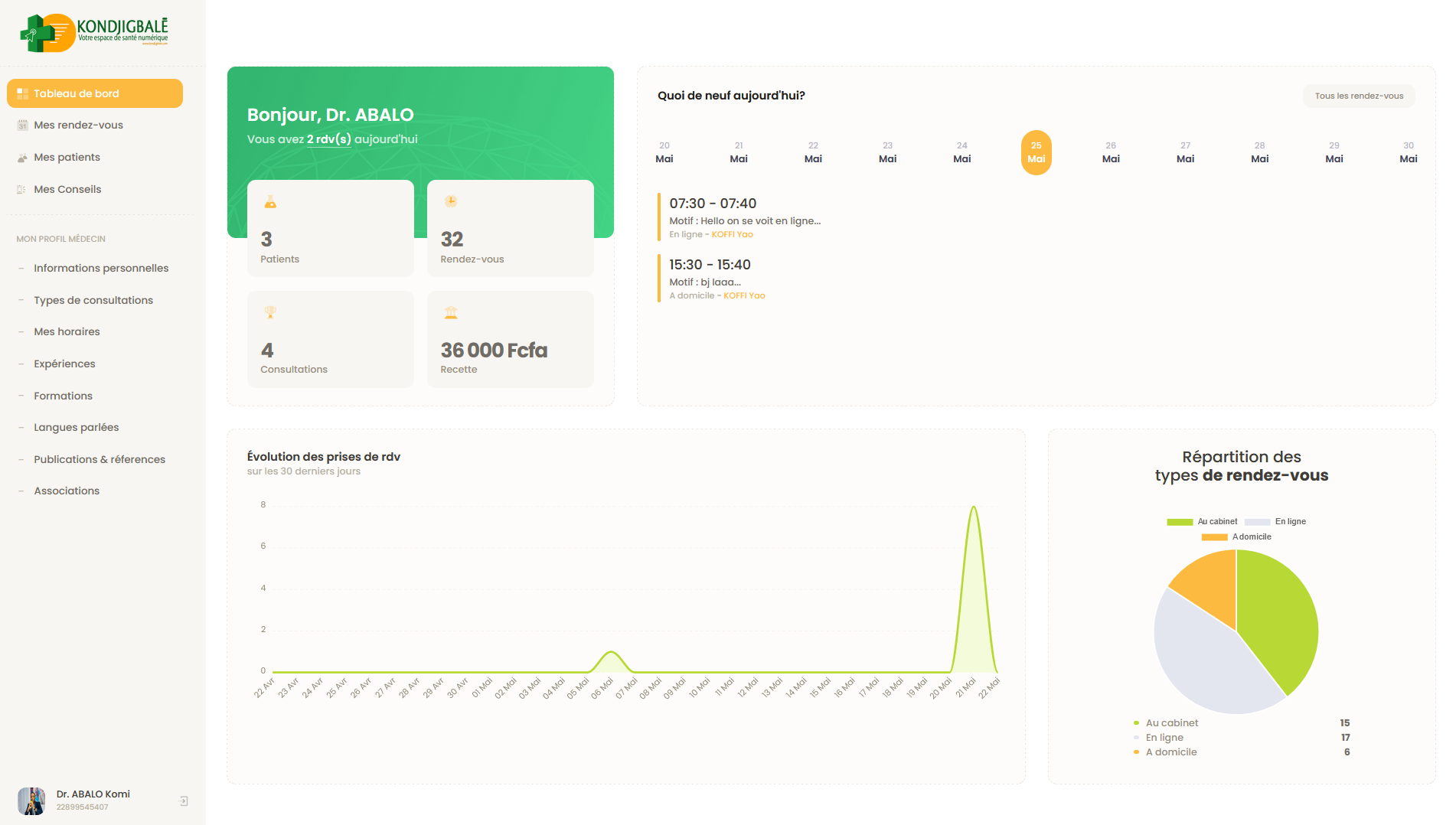
Task: Open Tableau de bord menu item
Action: [x=95, y=93]
